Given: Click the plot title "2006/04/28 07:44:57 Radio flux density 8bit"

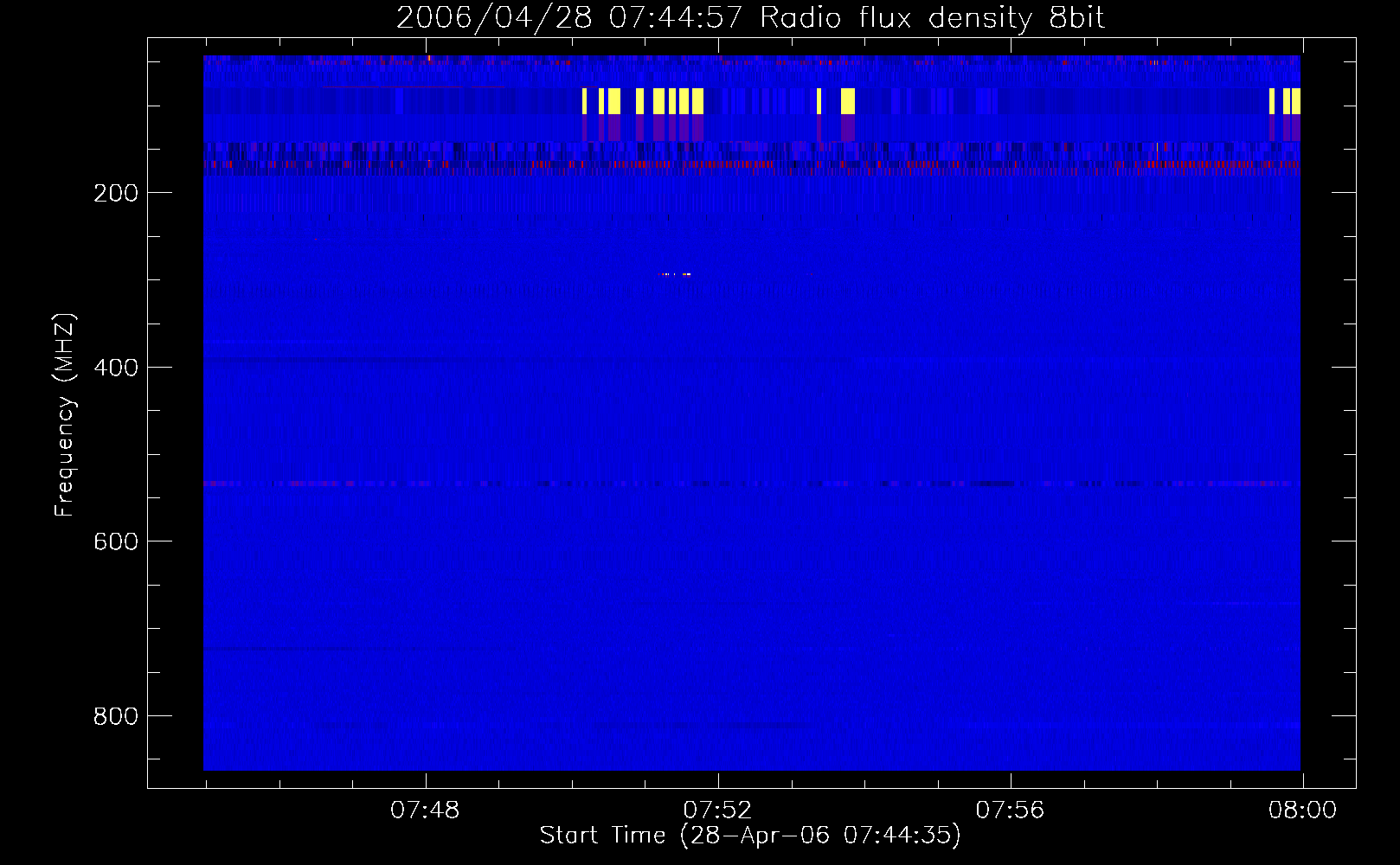Looking at the screenshot, I should point(751,18).
